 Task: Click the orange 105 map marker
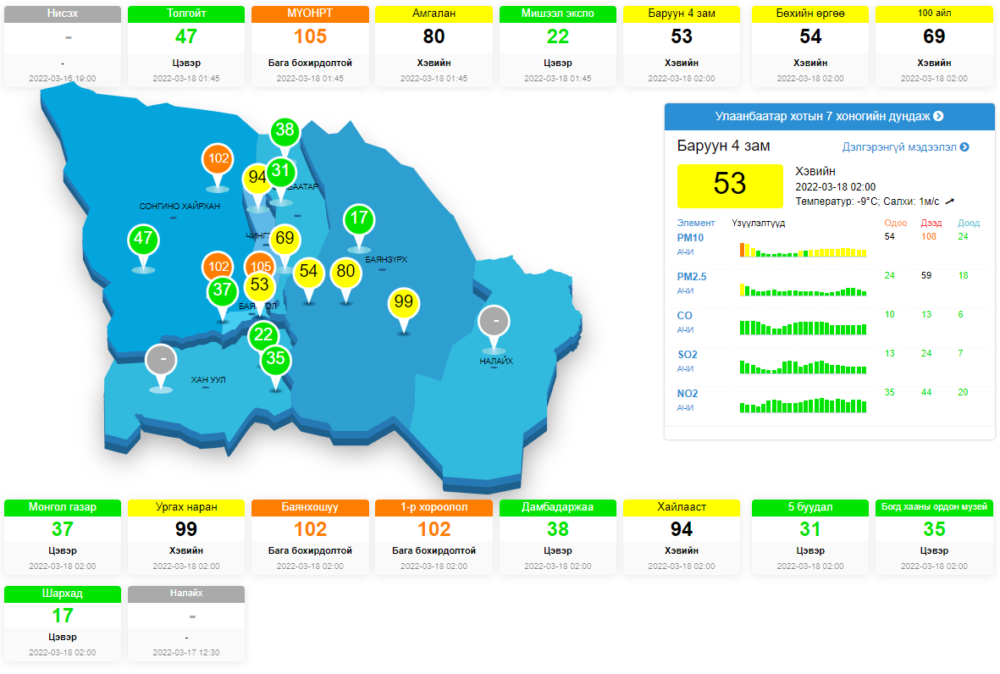(260, 267)
